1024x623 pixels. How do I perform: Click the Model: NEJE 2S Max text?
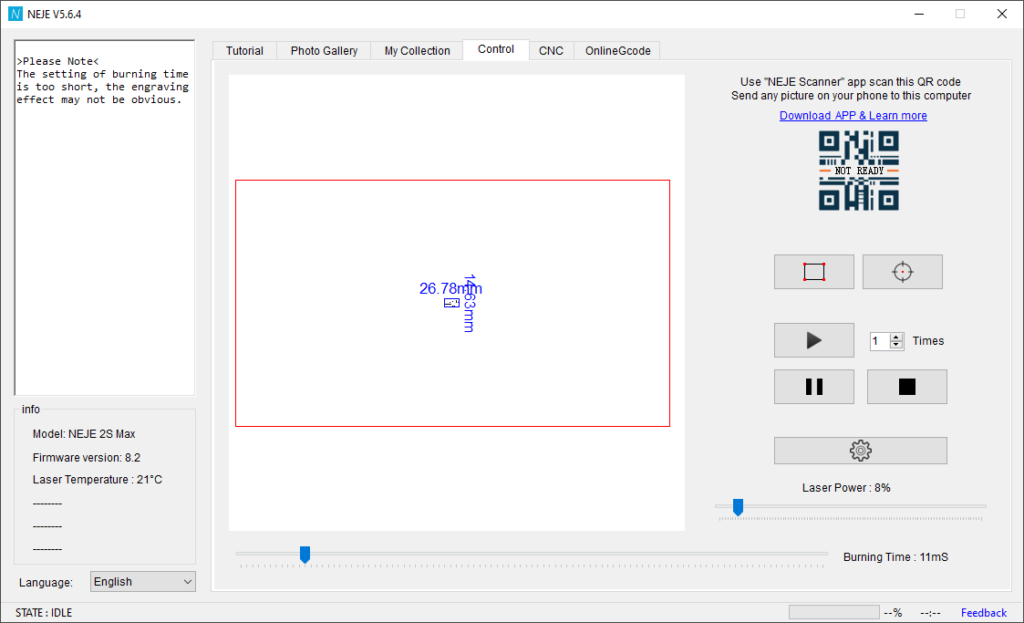[x=84, y=434]
